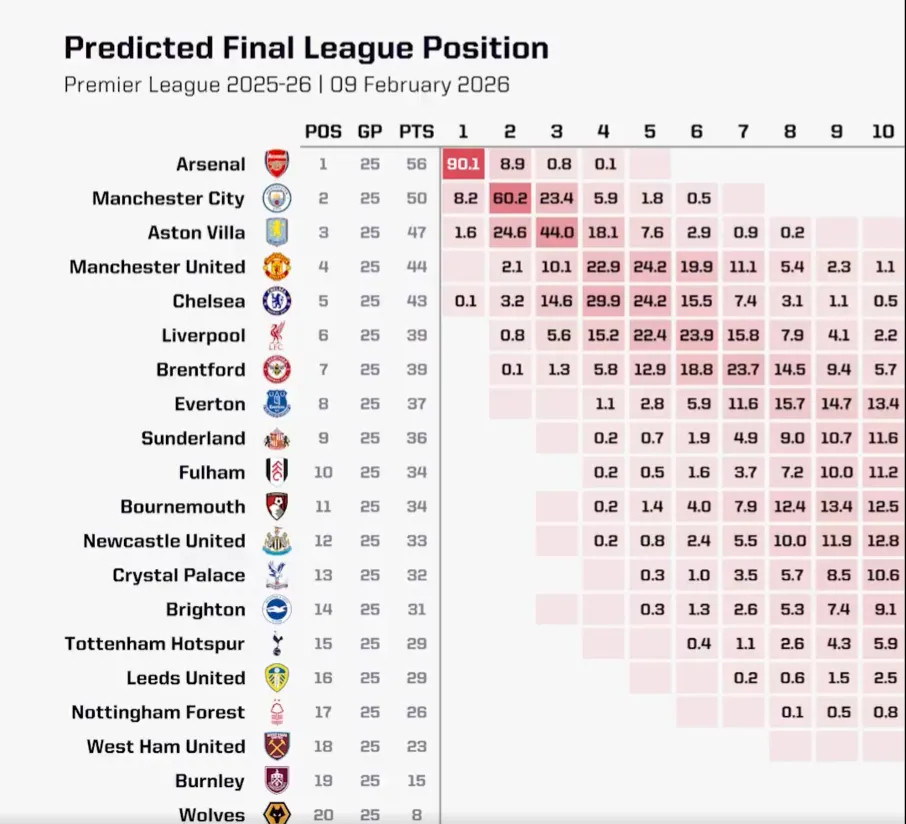Screen dimensions: 906x824
Task: Click Manchester City's 60.2 probability cell
Action: click(x=510, y=198)
